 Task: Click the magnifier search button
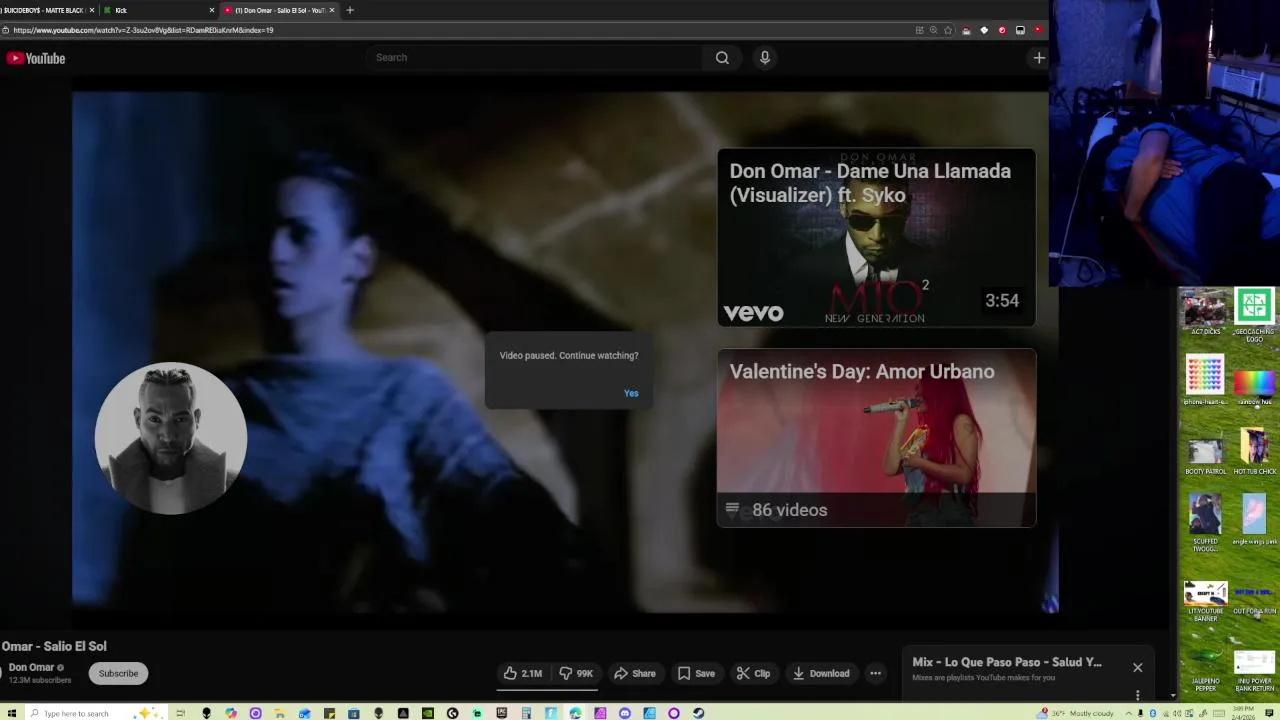tap(722, 57)
